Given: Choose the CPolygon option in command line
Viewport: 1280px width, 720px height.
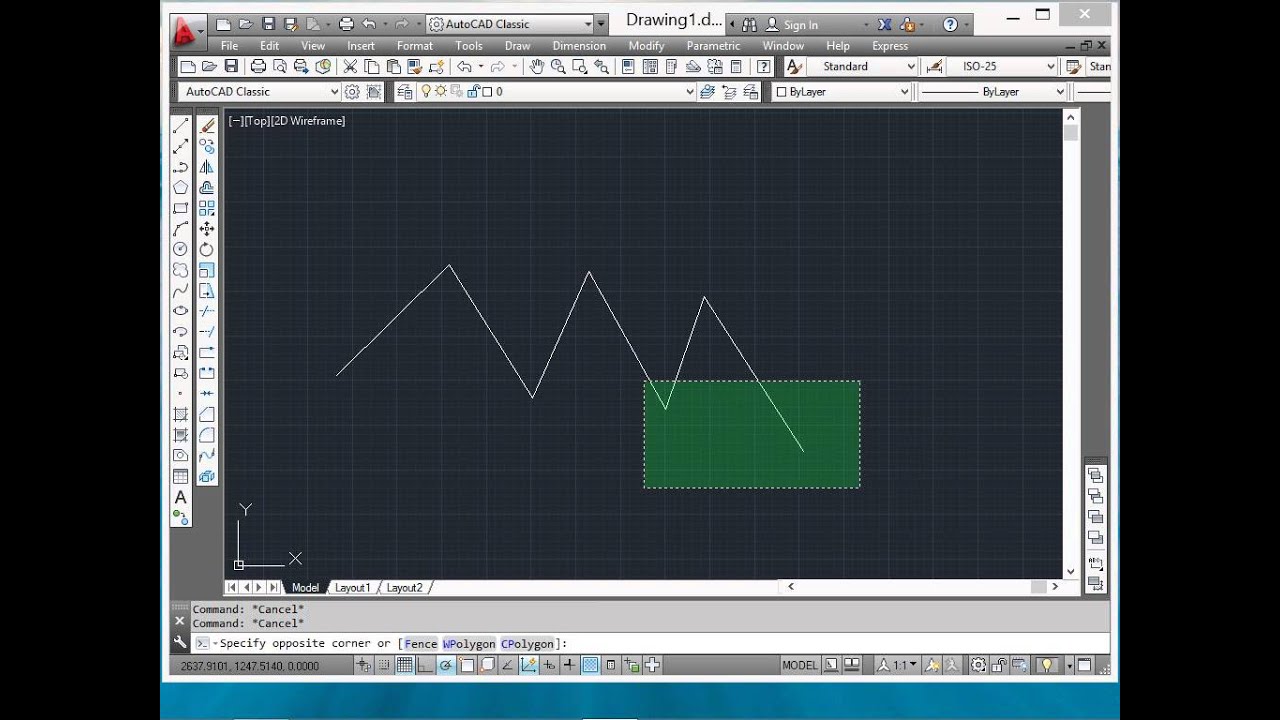Looking at the screenshot, I should coord(527,644).
